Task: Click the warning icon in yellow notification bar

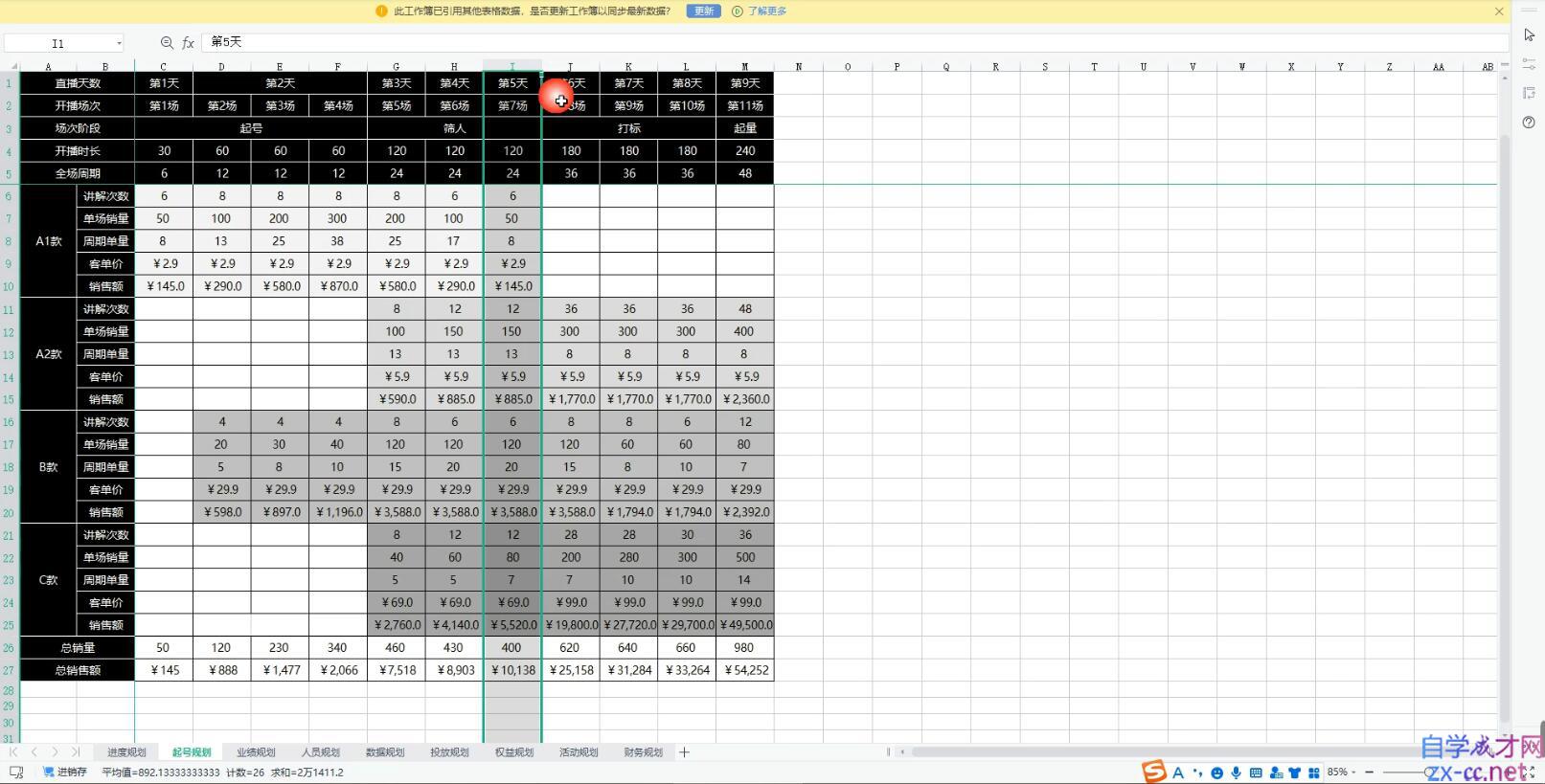Action: (381, 11)
